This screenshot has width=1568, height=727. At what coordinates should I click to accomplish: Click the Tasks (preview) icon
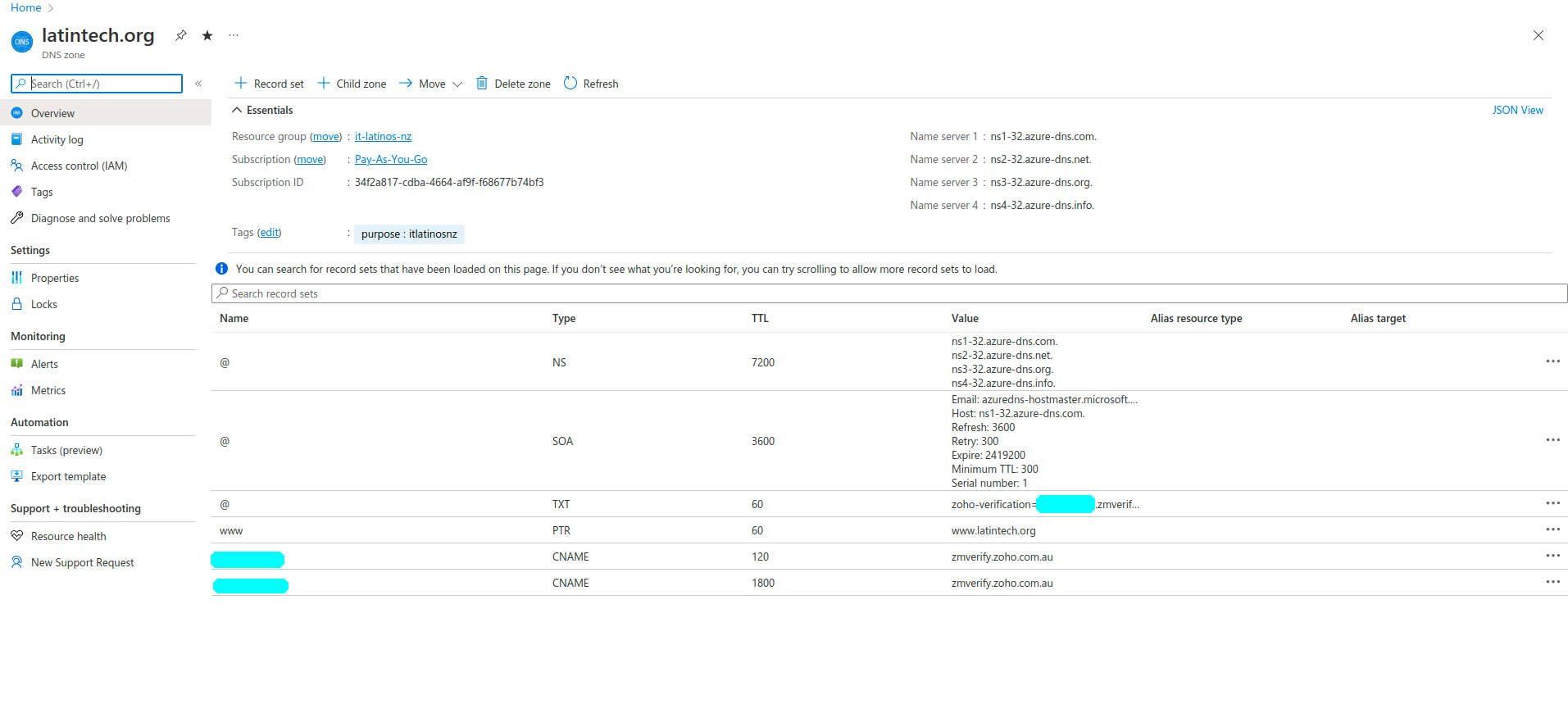pos(16,450)
